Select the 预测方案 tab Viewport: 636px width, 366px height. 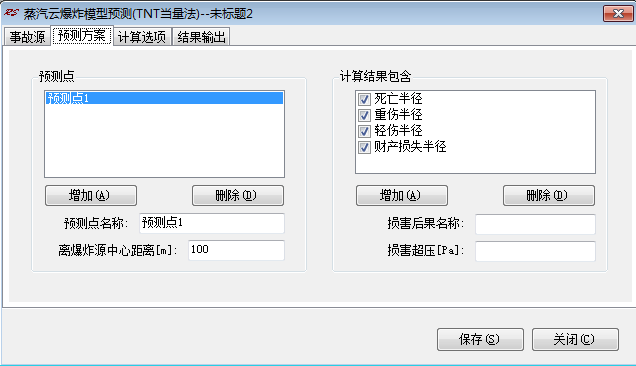(82, 36)
